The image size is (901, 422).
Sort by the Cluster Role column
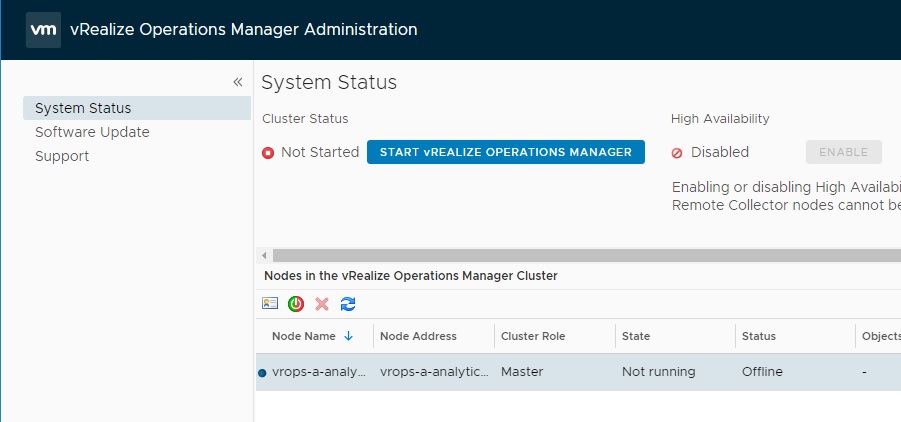533,336
